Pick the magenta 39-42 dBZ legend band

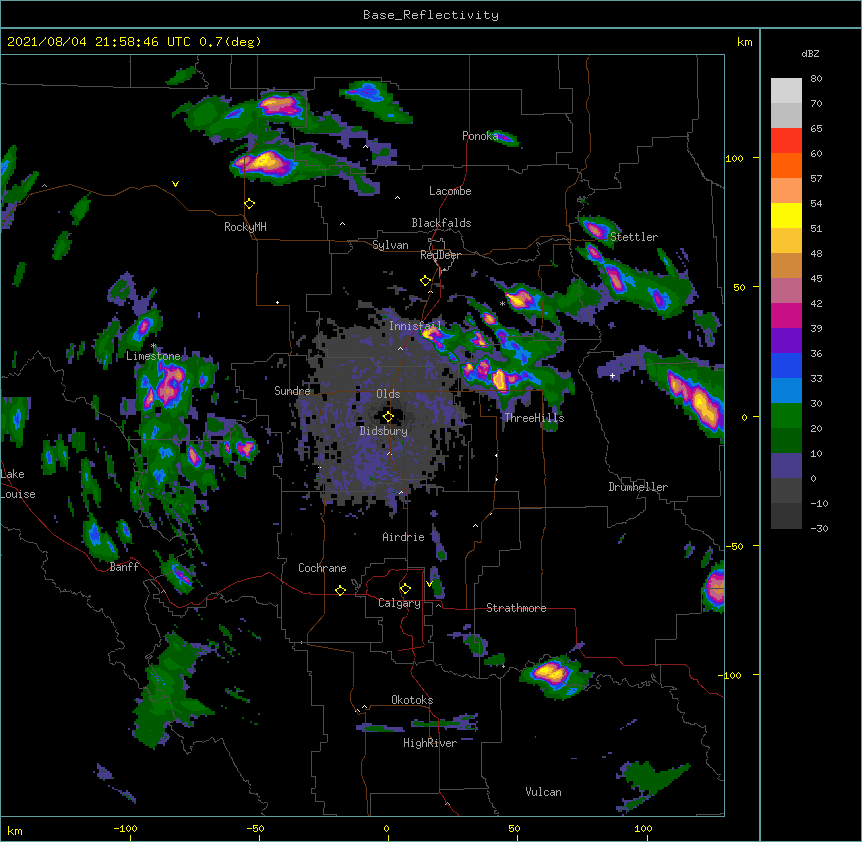pos(786,316)
